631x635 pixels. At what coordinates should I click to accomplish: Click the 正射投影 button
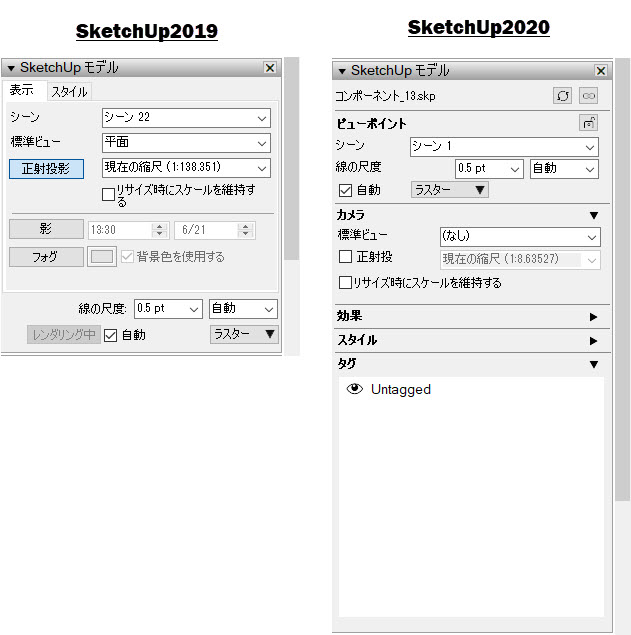[46, 168]
